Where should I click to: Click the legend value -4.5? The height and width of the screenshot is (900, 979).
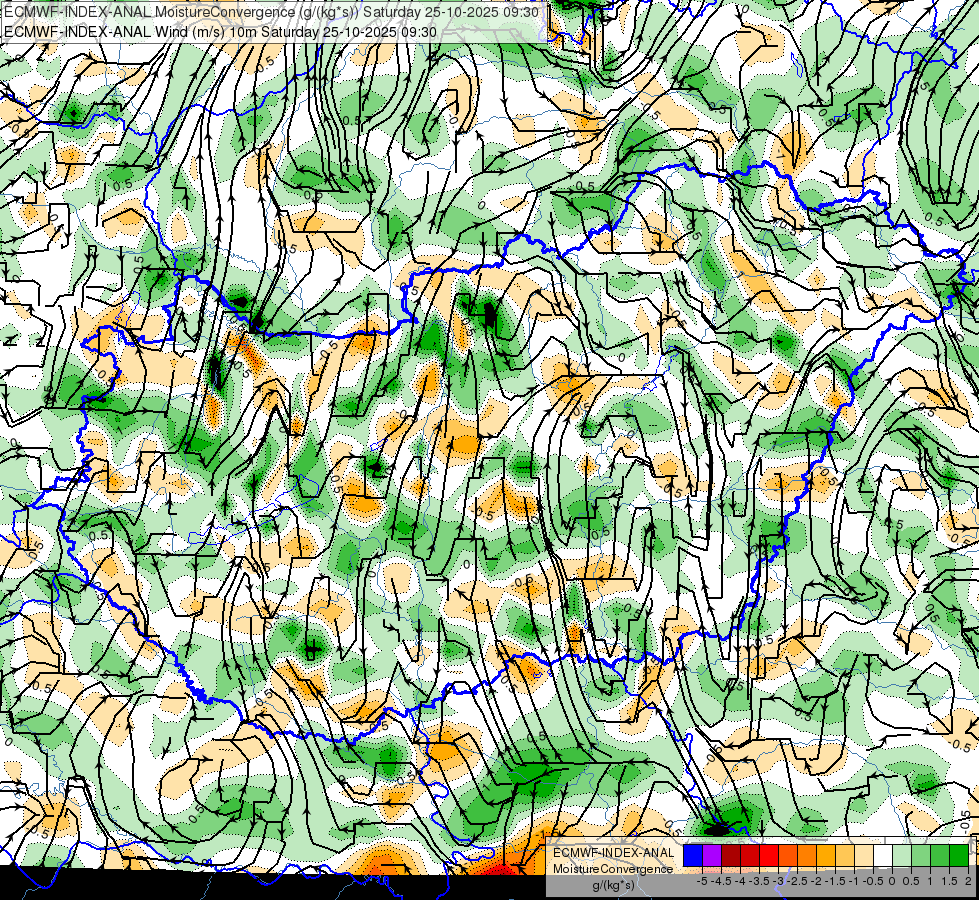720,881
